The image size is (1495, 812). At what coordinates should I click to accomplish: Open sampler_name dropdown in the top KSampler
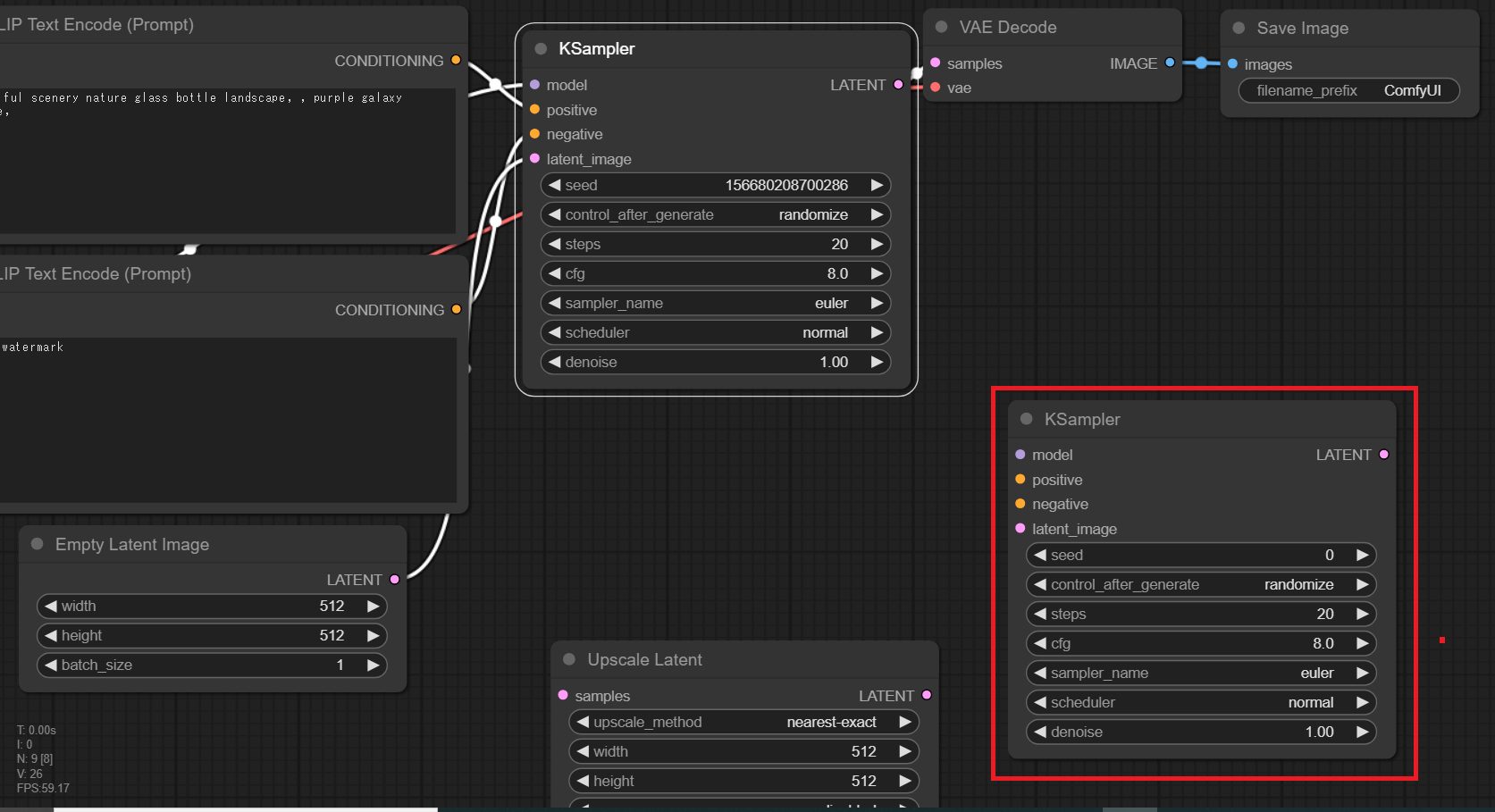coord(715,304)
